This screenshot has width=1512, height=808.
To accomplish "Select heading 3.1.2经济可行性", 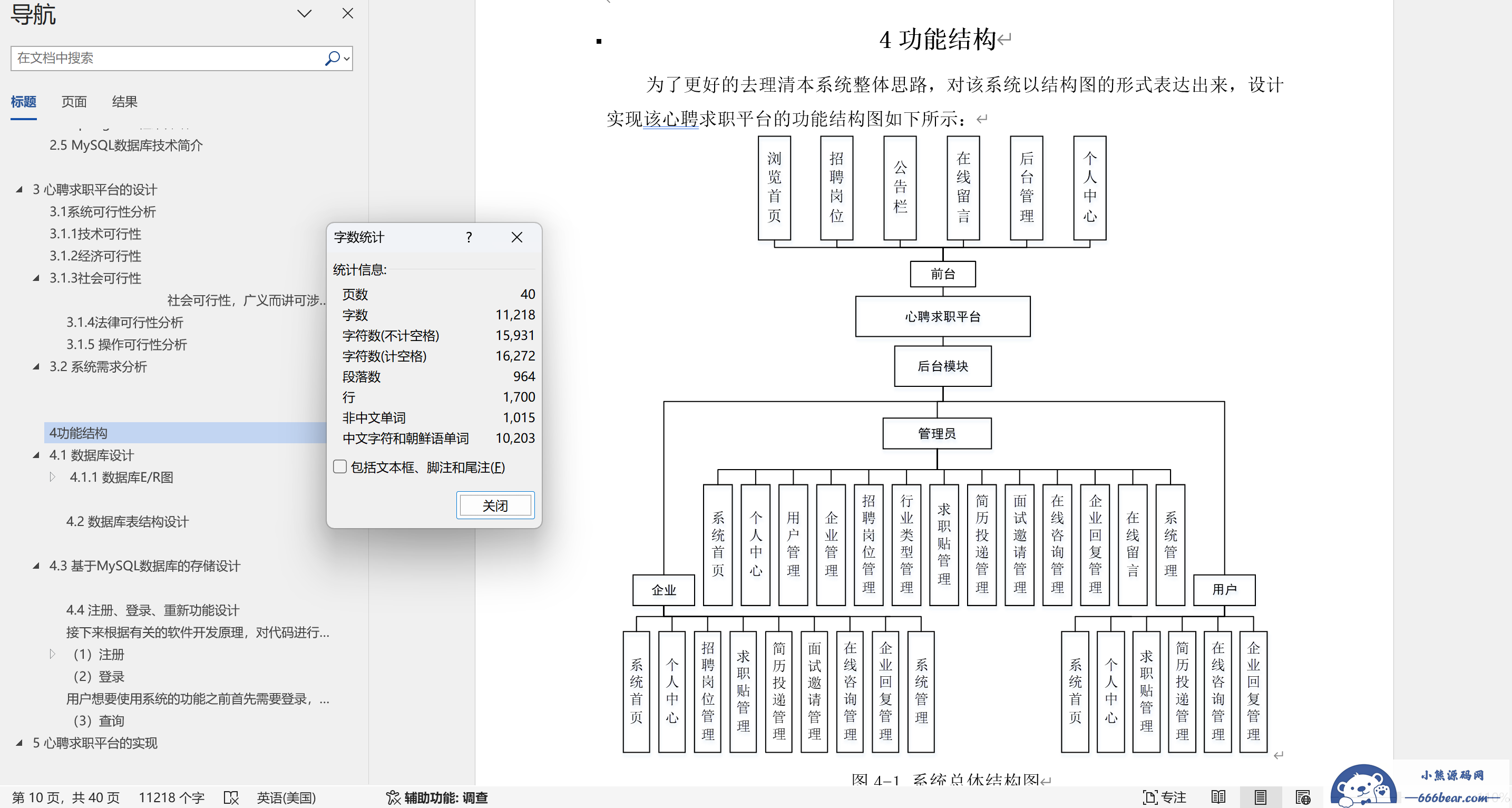I will [x=95, y=256].
